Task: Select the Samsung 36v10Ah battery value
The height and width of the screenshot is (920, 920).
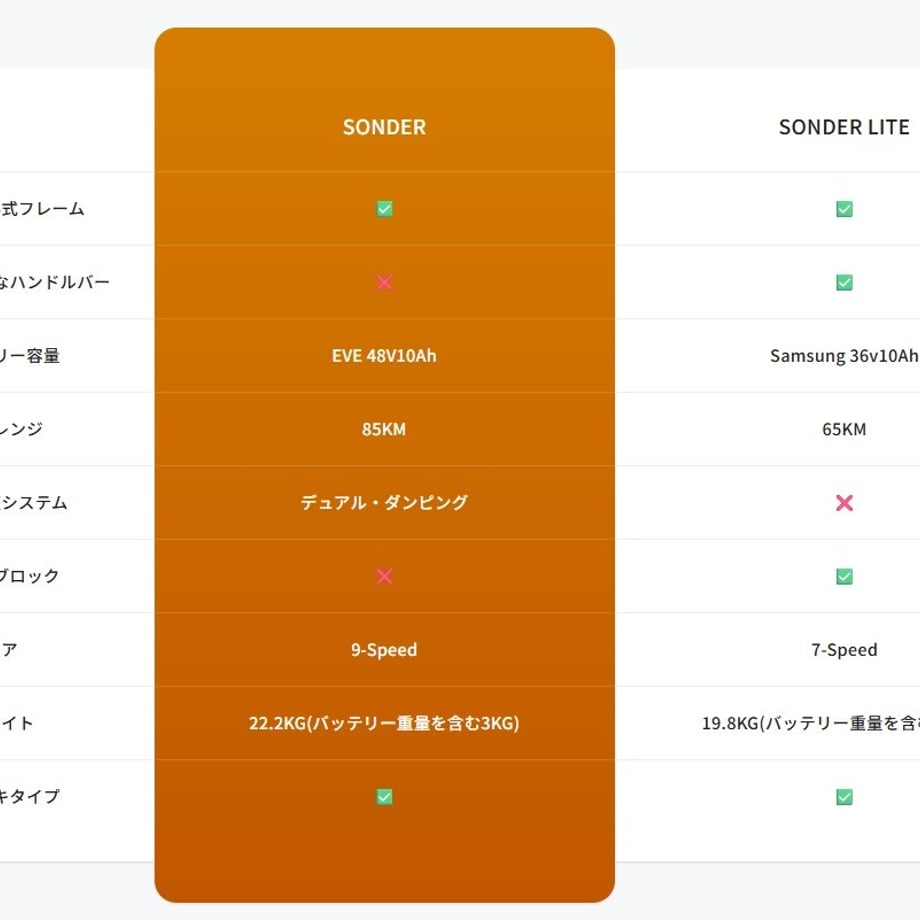Action: 844,356
